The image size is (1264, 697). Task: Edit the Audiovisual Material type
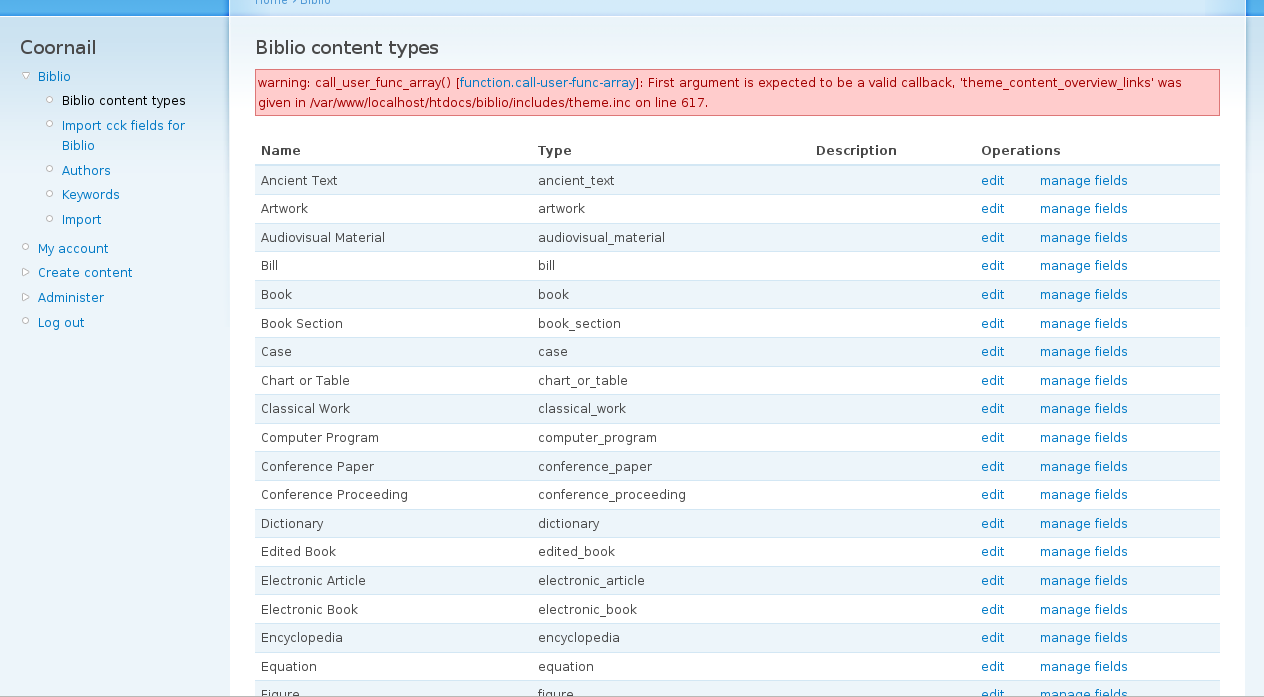click(x=992, y=238)
